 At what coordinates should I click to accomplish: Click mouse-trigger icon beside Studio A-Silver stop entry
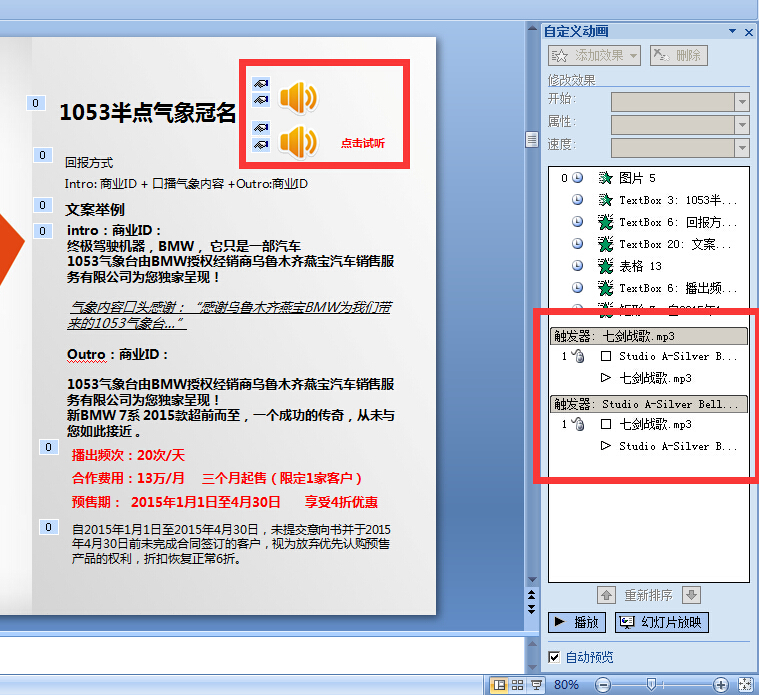click(x=577, y=356)
